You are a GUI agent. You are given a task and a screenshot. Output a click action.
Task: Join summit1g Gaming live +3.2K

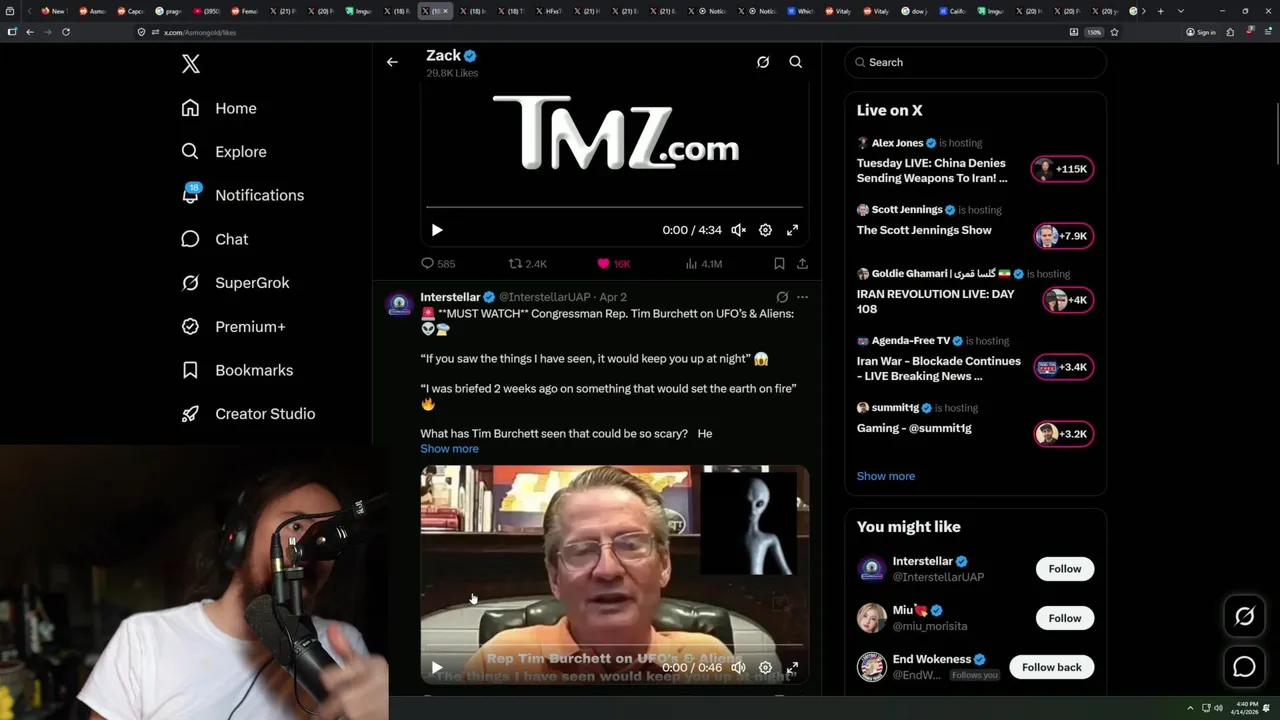point(1063,434)
